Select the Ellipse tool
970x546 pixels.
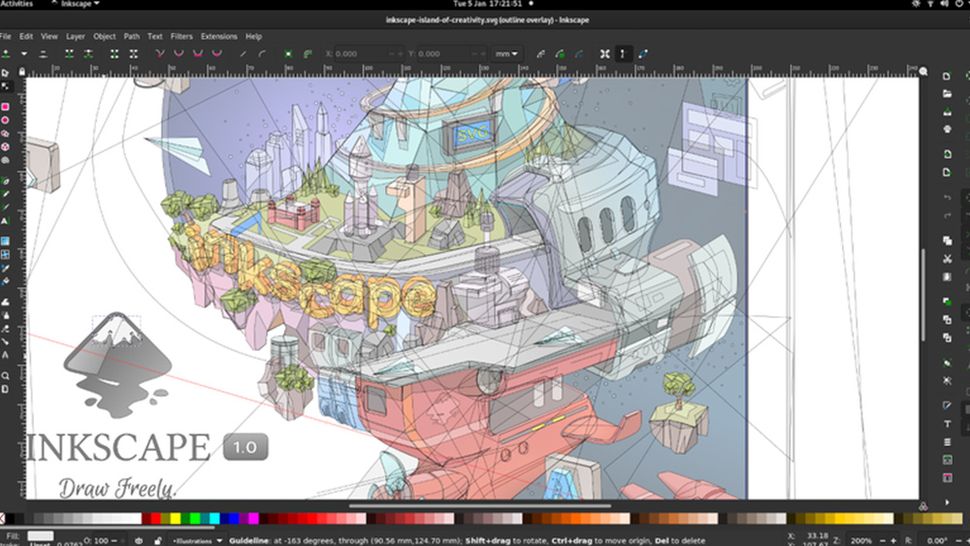pyautogui.click(x=6, y=120)
